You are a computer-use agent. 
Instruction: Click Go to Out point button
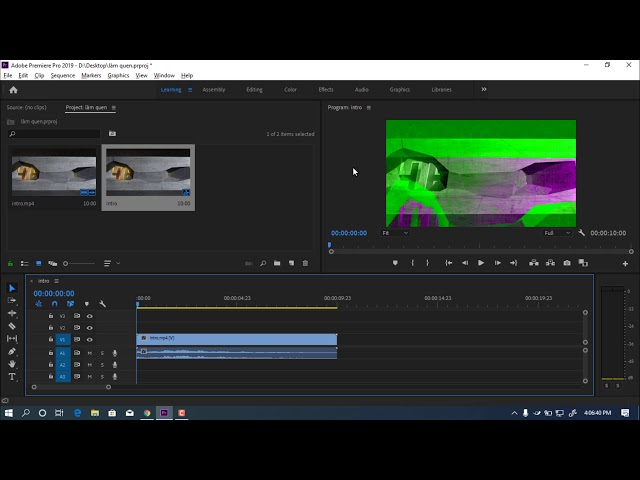point(513,263)
